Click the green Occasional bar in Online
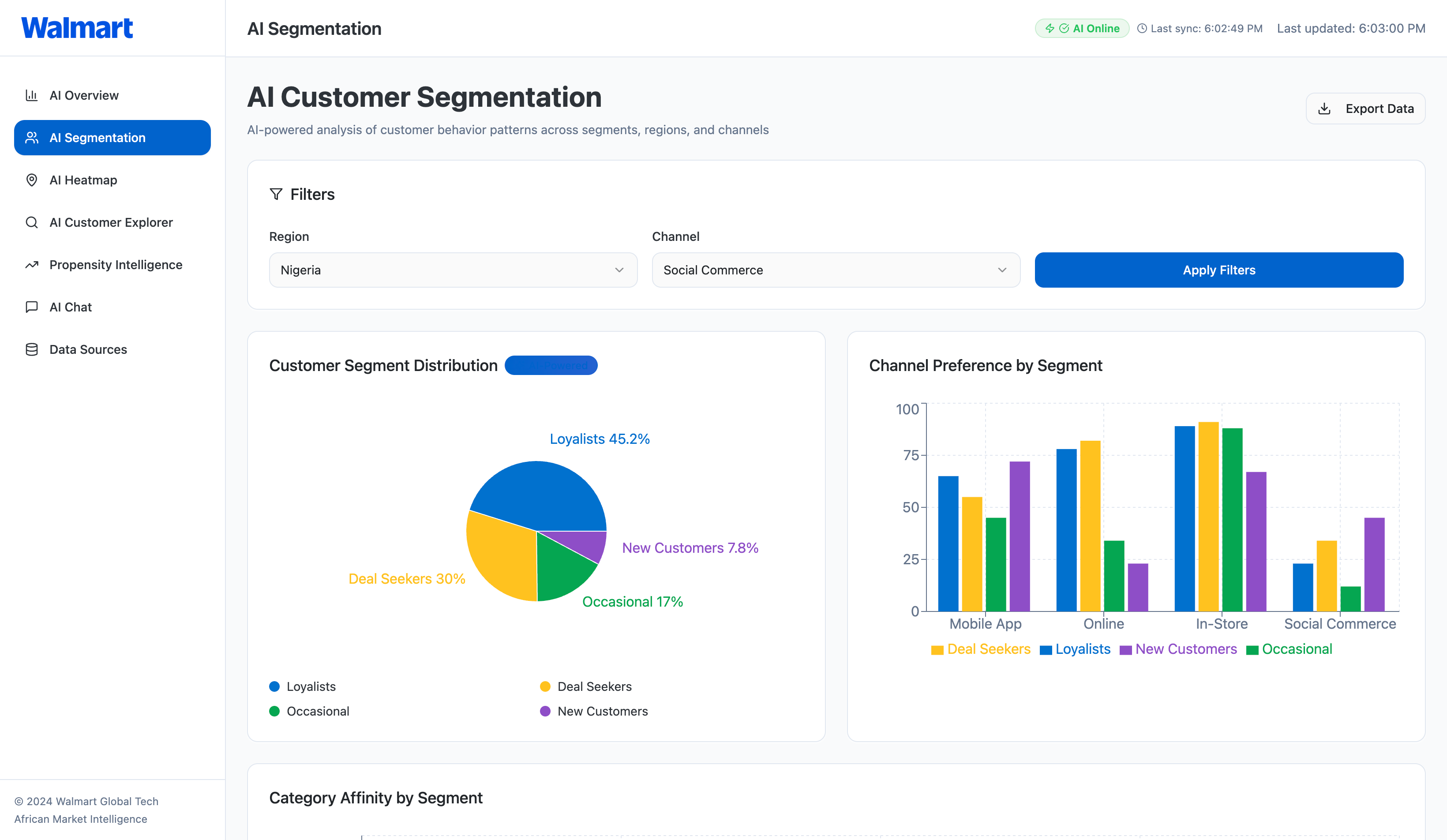This screenshot has width=1447, height=840. 1114,575
